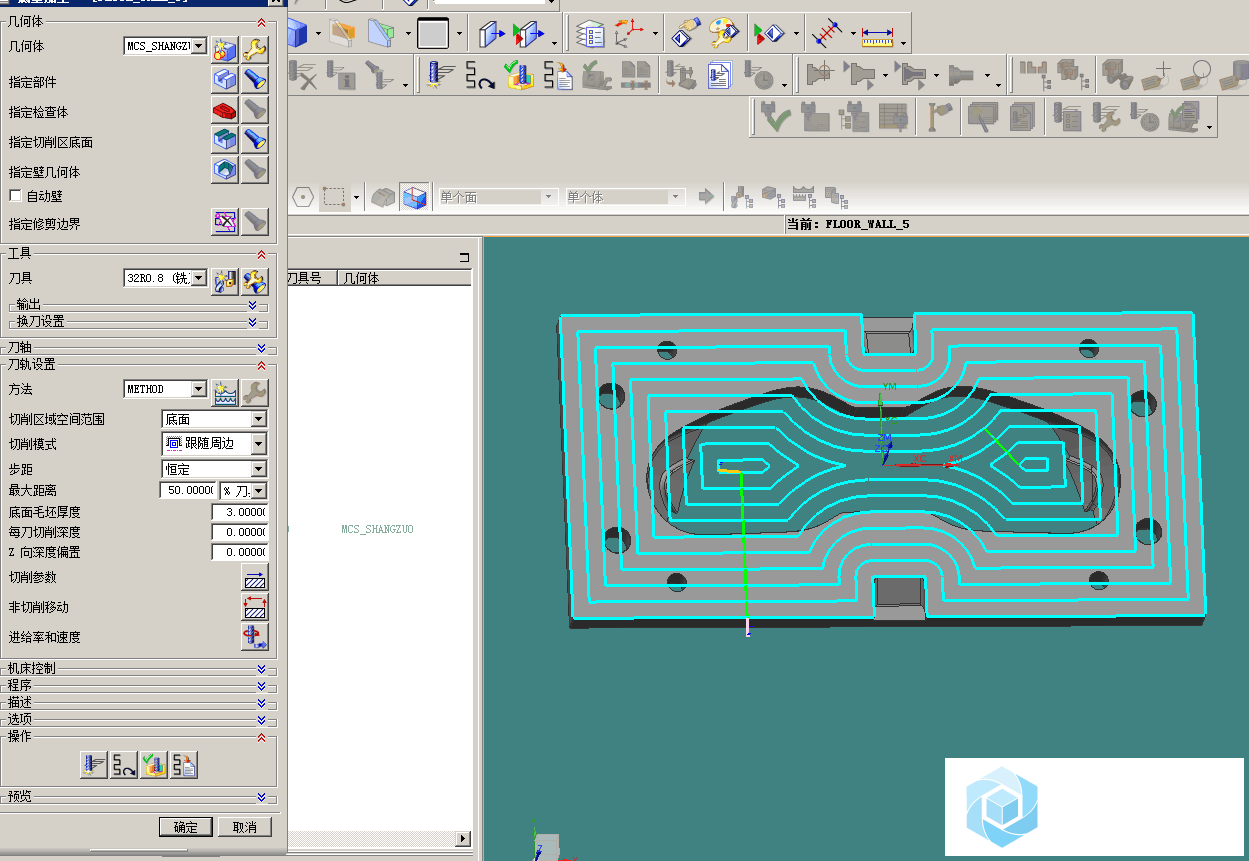
Task: Open the 进给率和速度 feeds and speeds dialog
Action: [255, 637]
